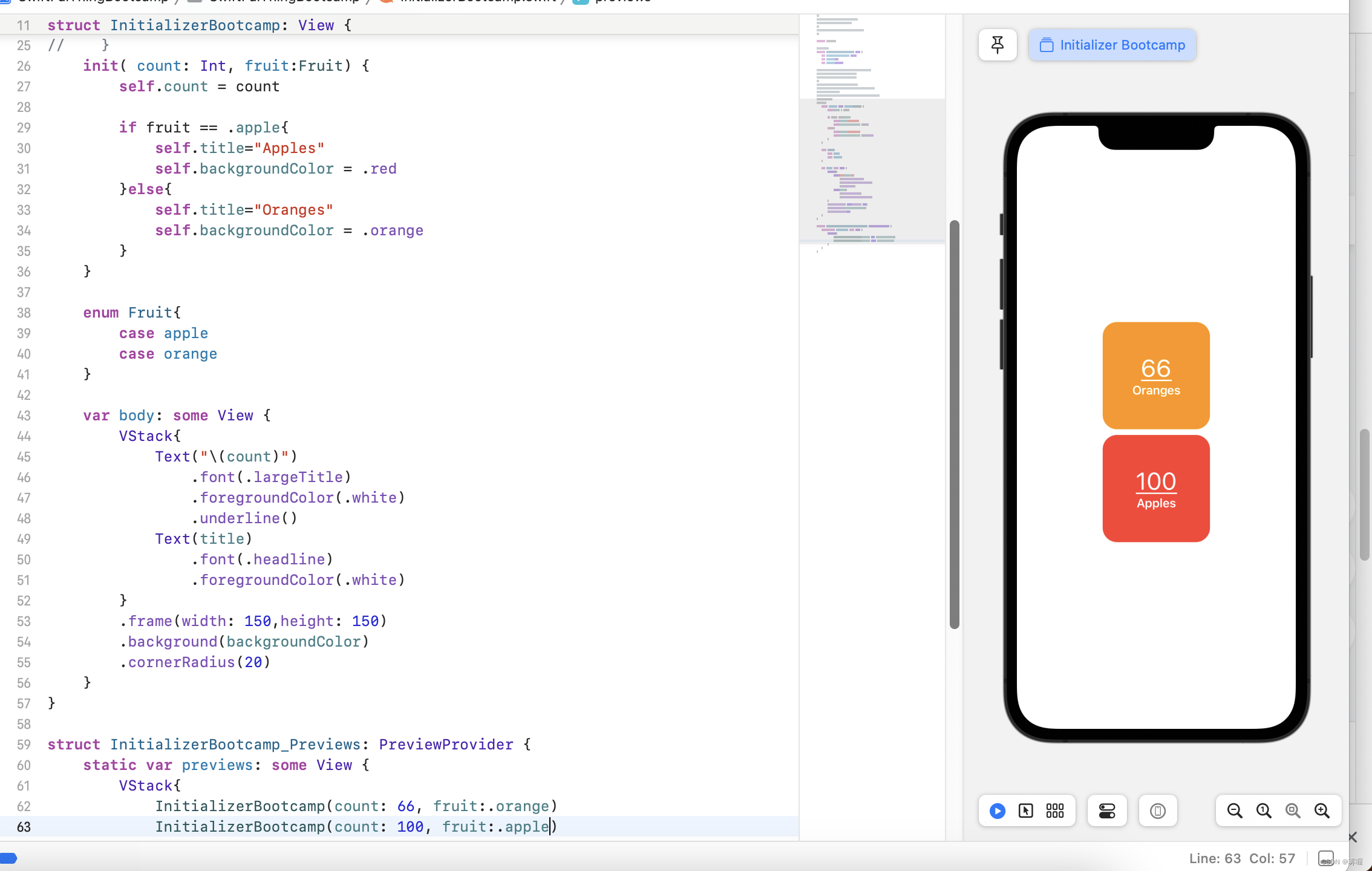This screenshot has width=1372, height=871.
Task: Select the Initializer Bootcamp preview tab
Action: click(1112, 45)
